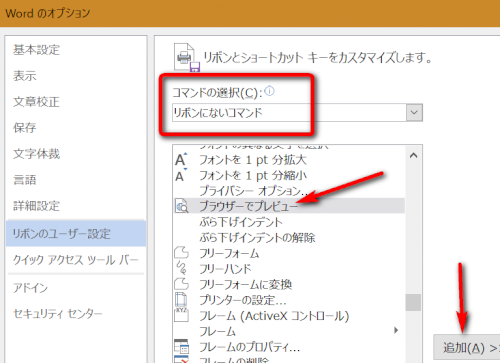Open the 保存 category

tap(25, 128)
